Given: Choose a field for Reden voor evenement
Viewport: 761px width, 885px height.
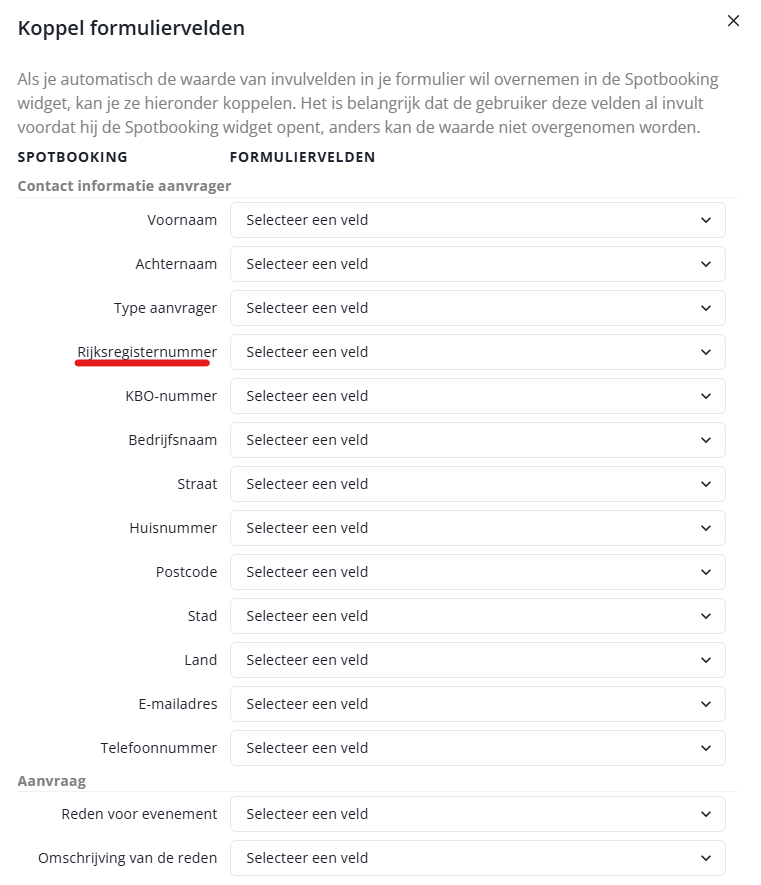Looking at the screenshot, I should click(477, 814).
